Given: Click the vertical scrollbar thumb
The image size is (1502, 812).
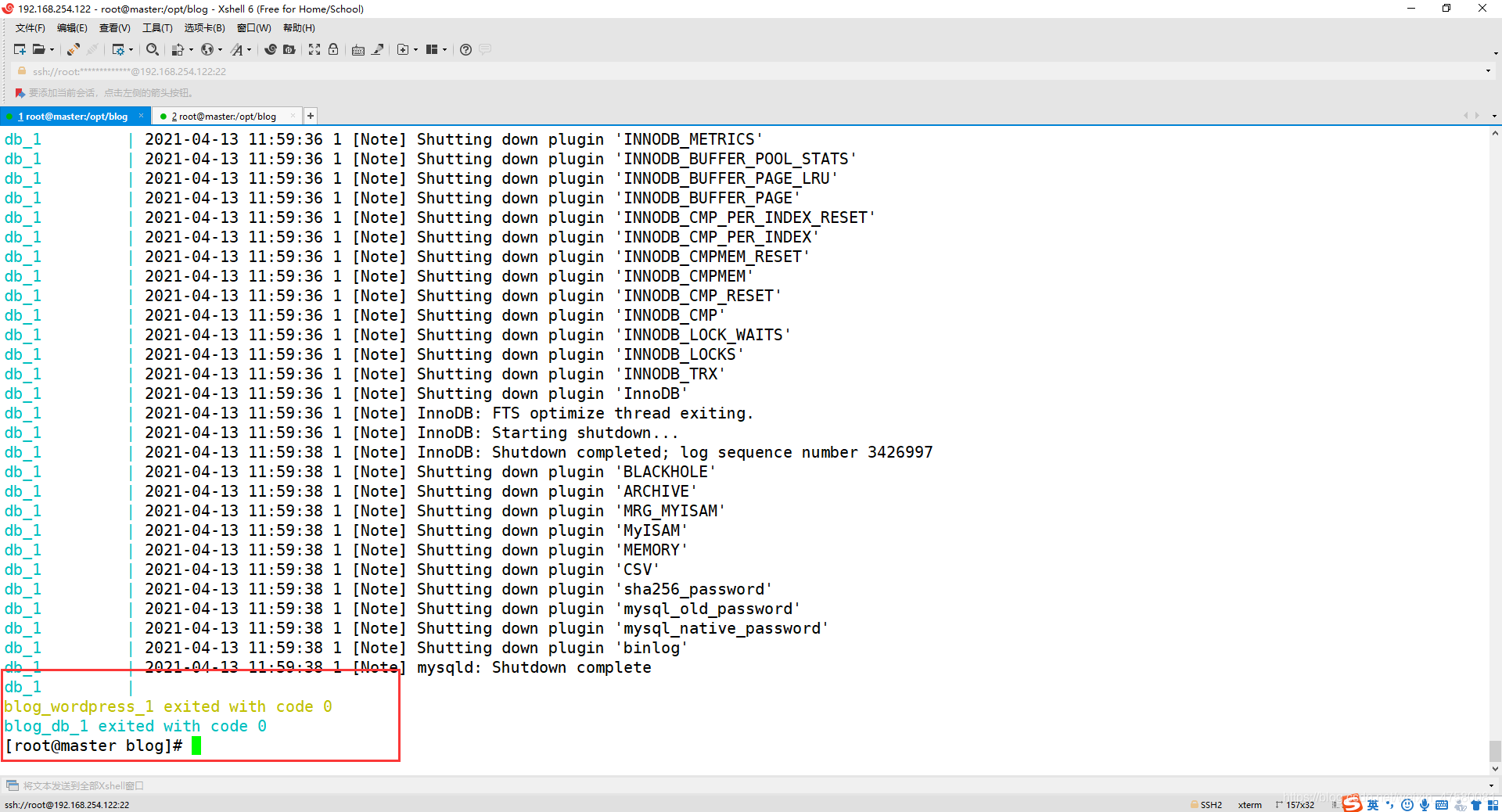Looking at the screenshot, I should click(x=1495, y=751).
